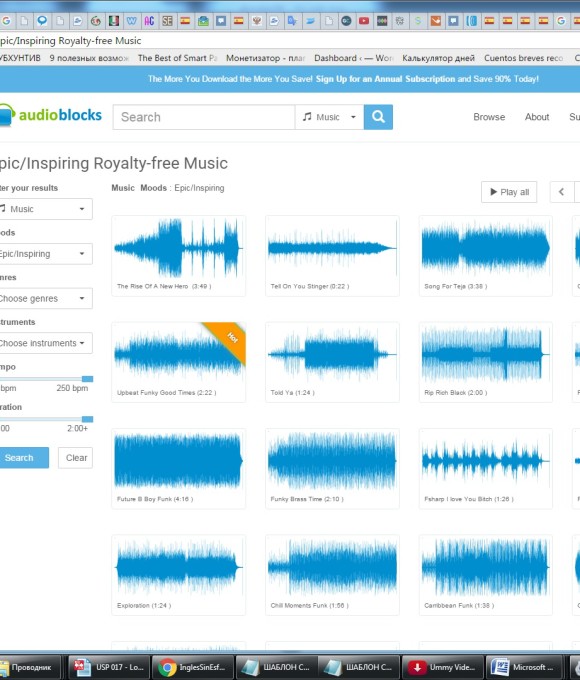The height and width of the screenshot is (680, 580).
Task: Open the teal envelope browser tab
Action: 203,20
